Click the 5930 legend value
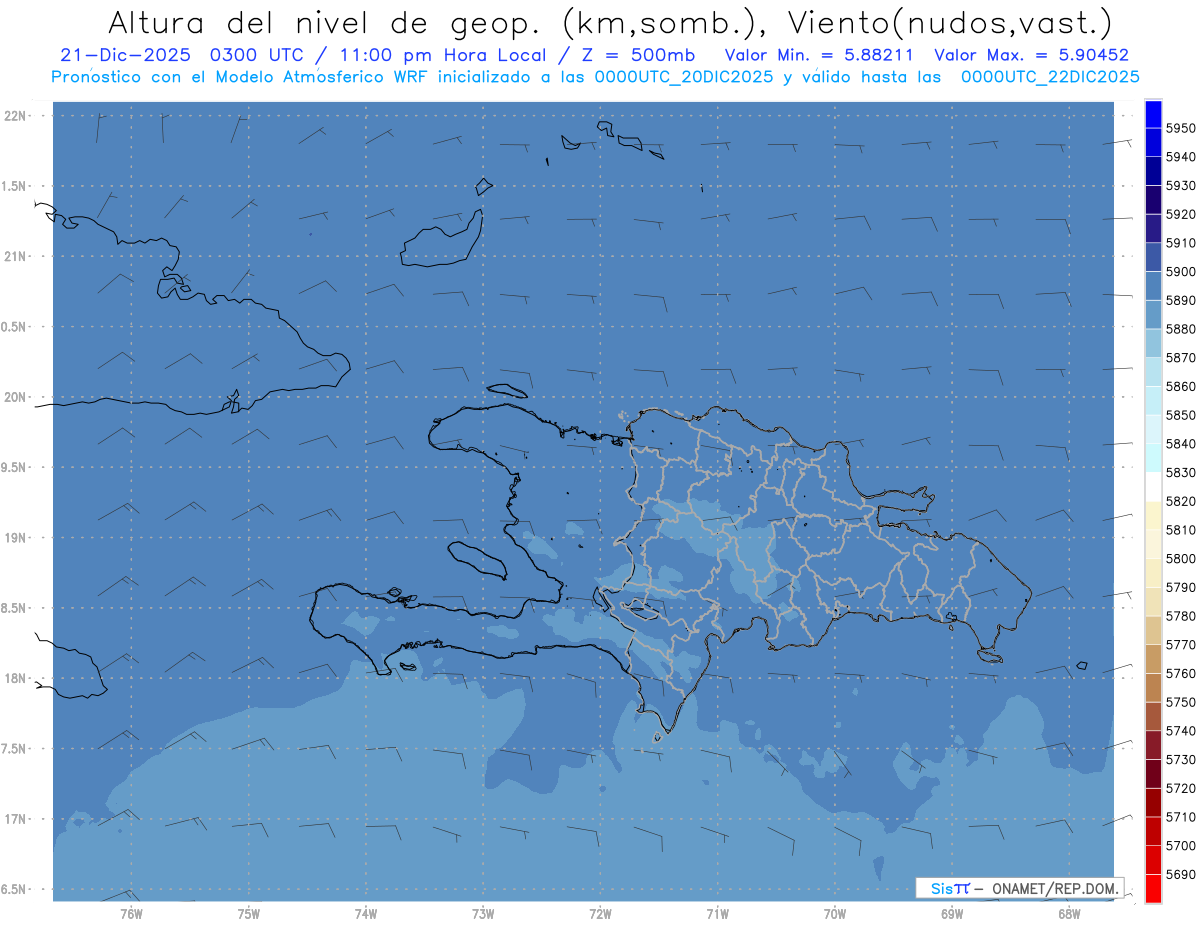The width and height of the screenshot is (1200, 927). pyautogui.click(x=1181, y=186)
